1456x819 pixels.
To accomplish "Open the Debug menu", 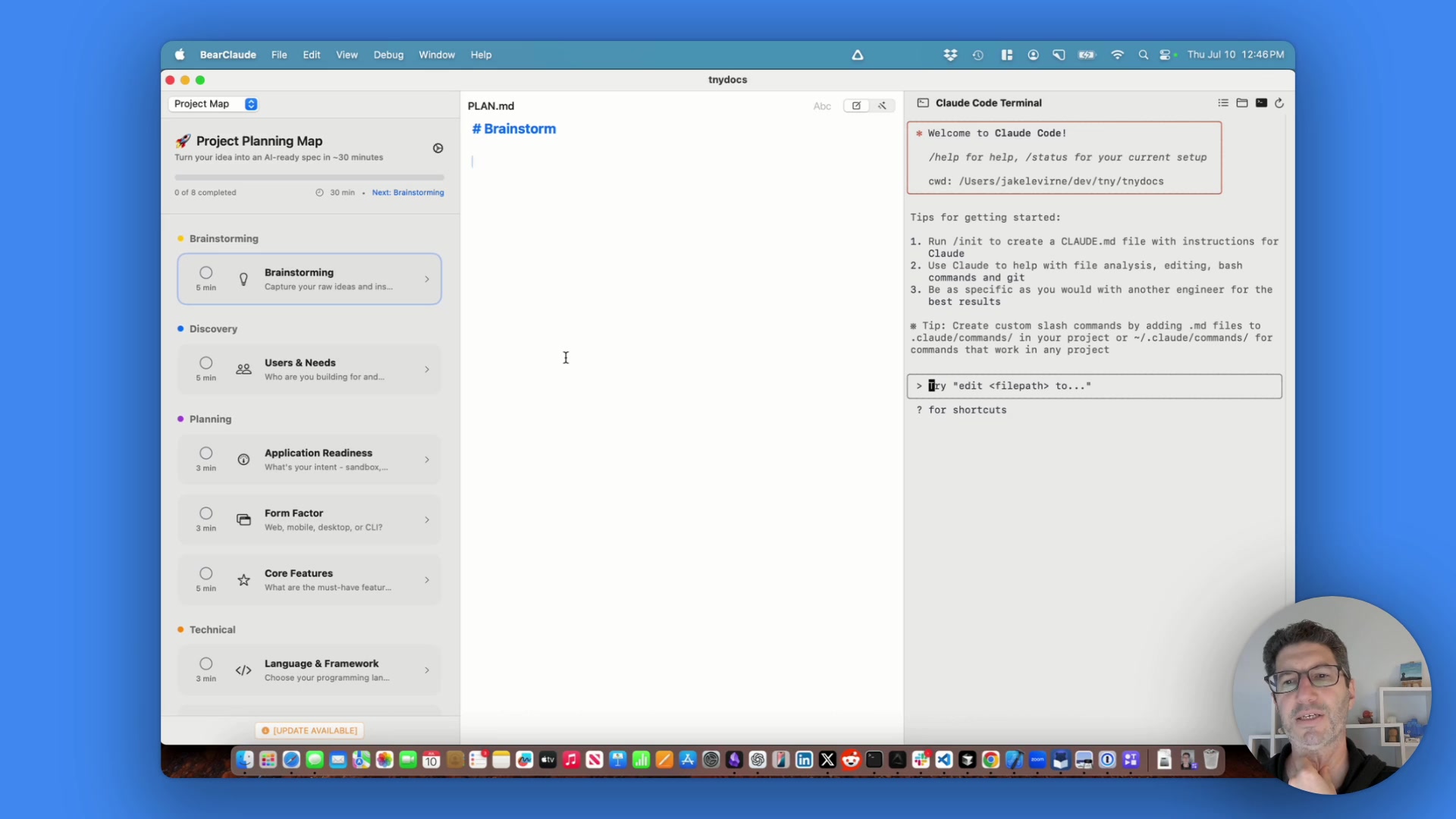I will (388, 55).
